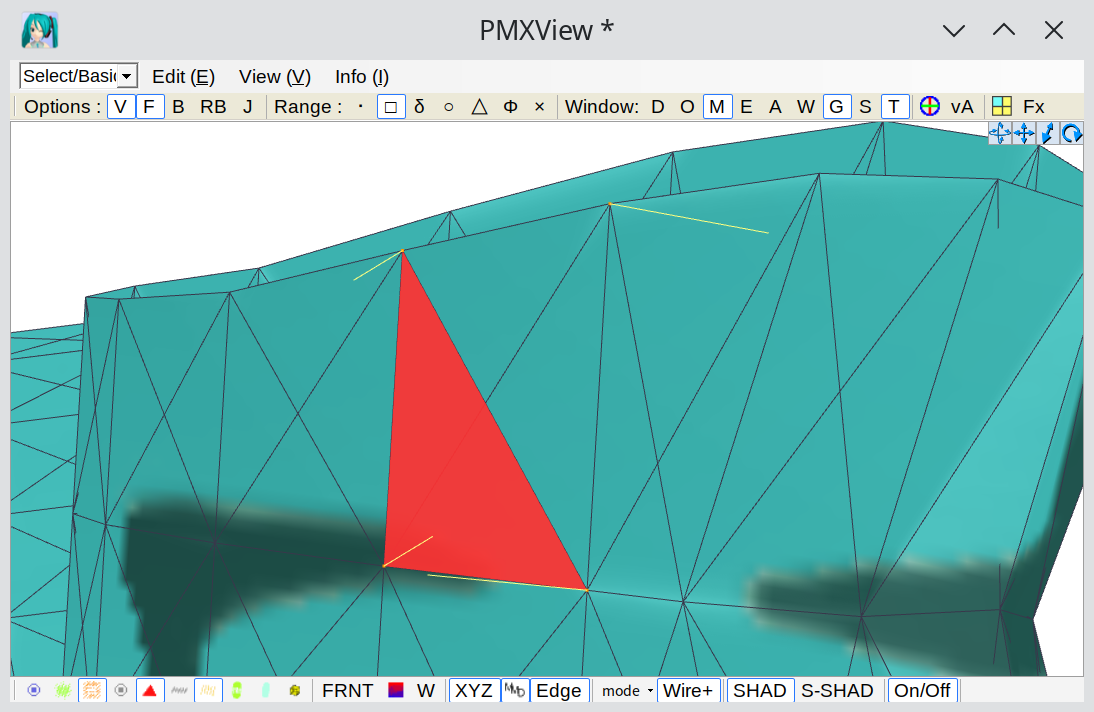Toggle the red triangle face display icon
The image size is (1094, 712).
(149, 690)
